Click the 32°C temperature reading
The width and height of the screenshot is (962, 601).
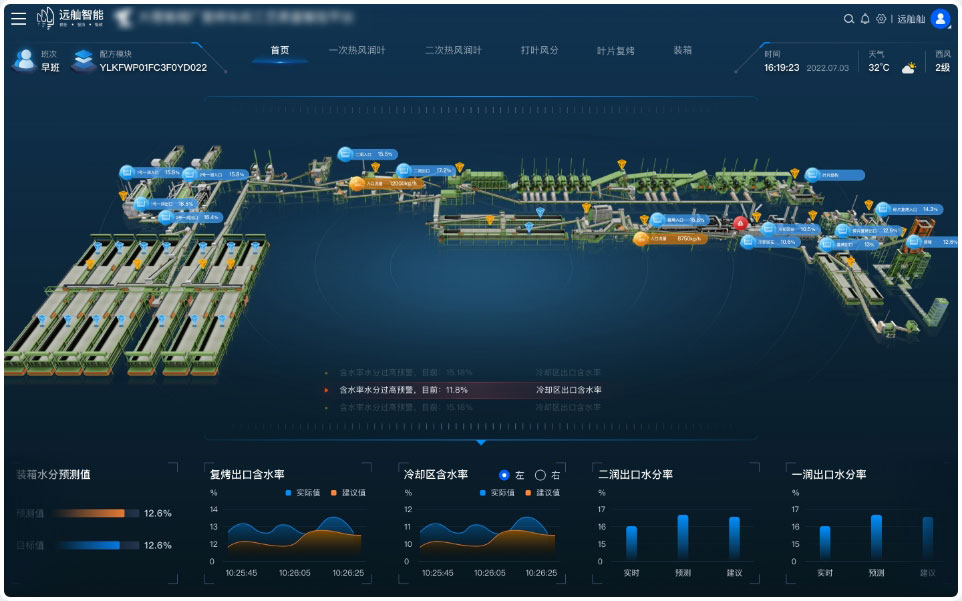click(x=879, y=67)
